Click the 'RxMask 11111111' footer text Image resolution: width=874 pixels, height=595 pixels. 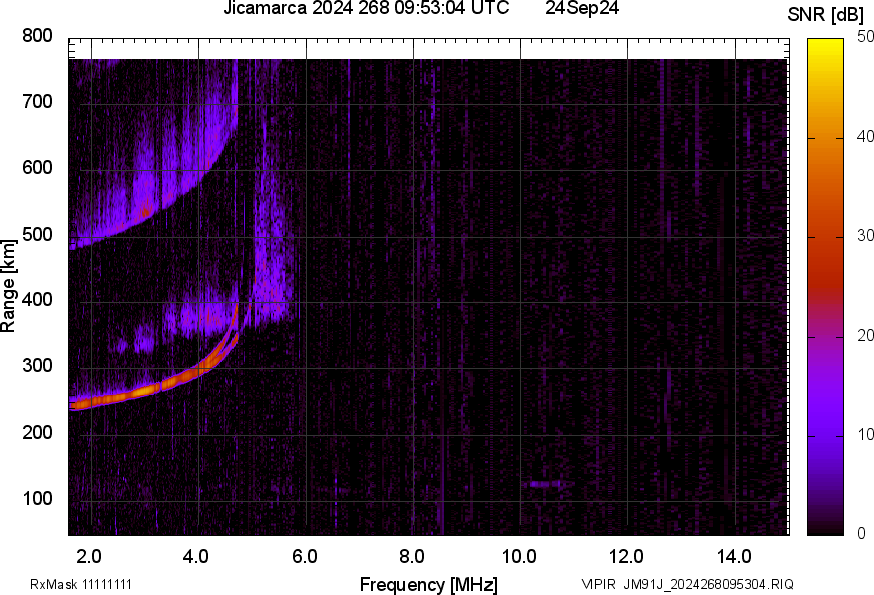pyautogui.click(x=81, y=584)
